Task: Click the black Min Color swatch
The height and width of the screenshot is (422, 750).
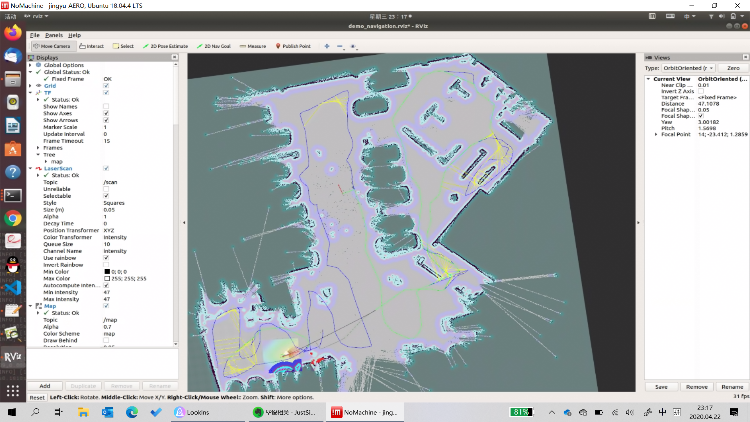Action: tap(106, 271)
